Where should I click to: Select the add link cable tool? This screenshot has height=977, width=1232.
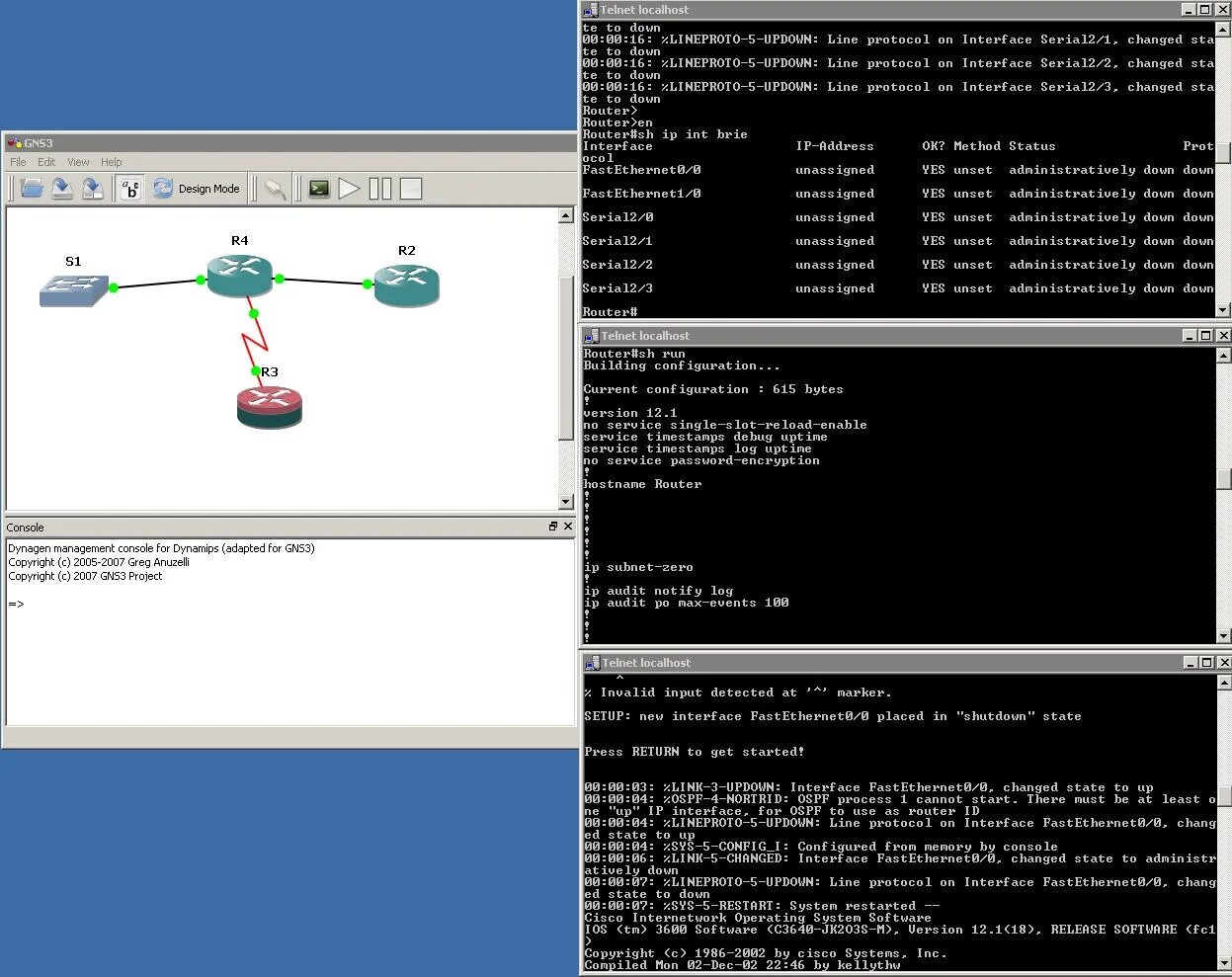pos(276,188)
